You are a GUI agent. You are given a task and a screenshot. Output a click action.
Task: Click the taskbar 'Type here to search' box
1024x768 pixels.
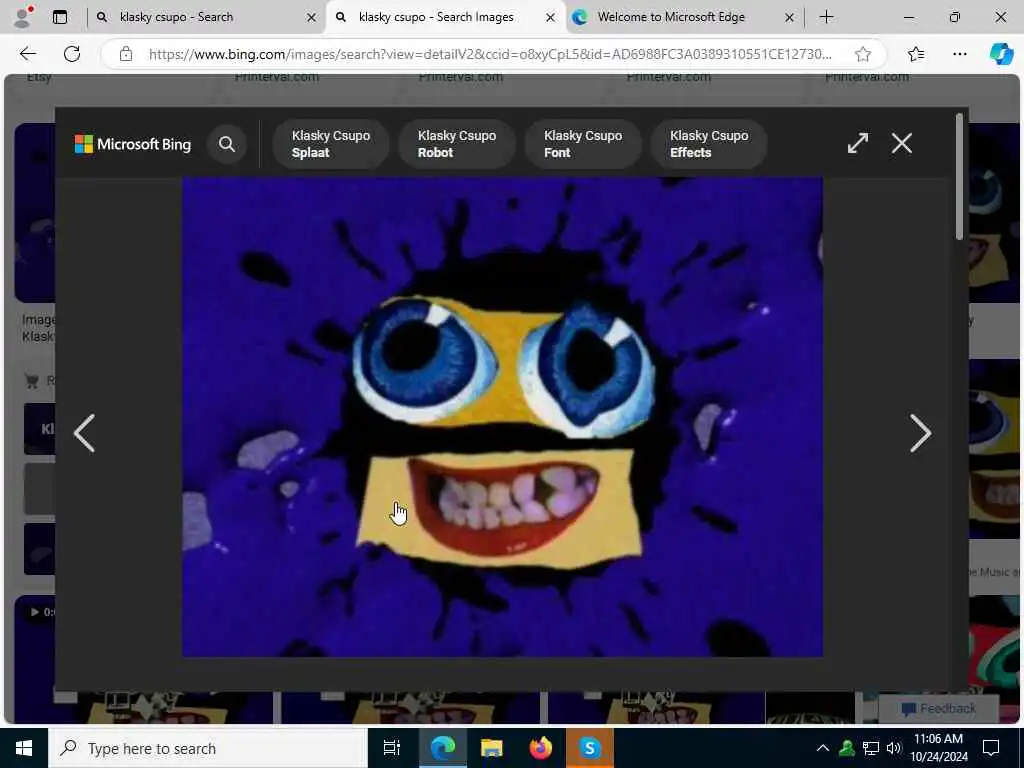tap(208, 748)
